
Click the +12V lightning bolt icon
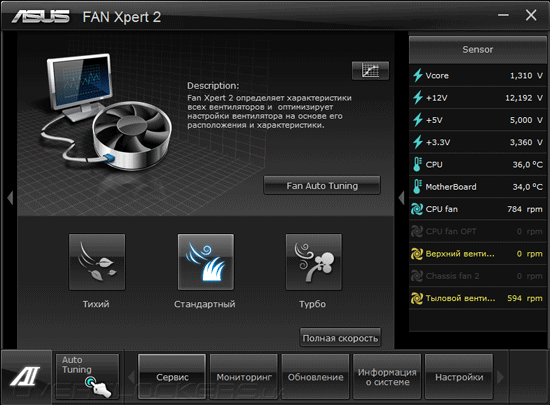[x=417, y=97]
